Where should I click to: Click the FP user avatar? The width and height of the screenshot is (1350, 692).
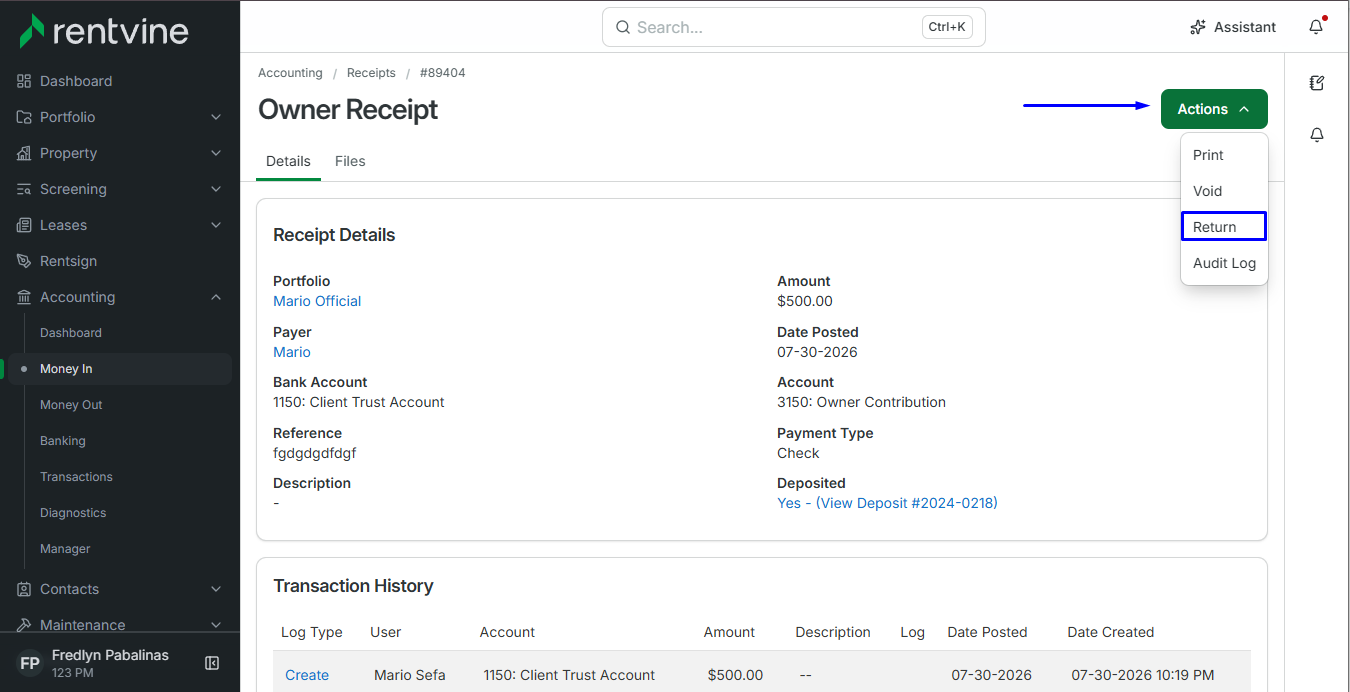[30, 663]
